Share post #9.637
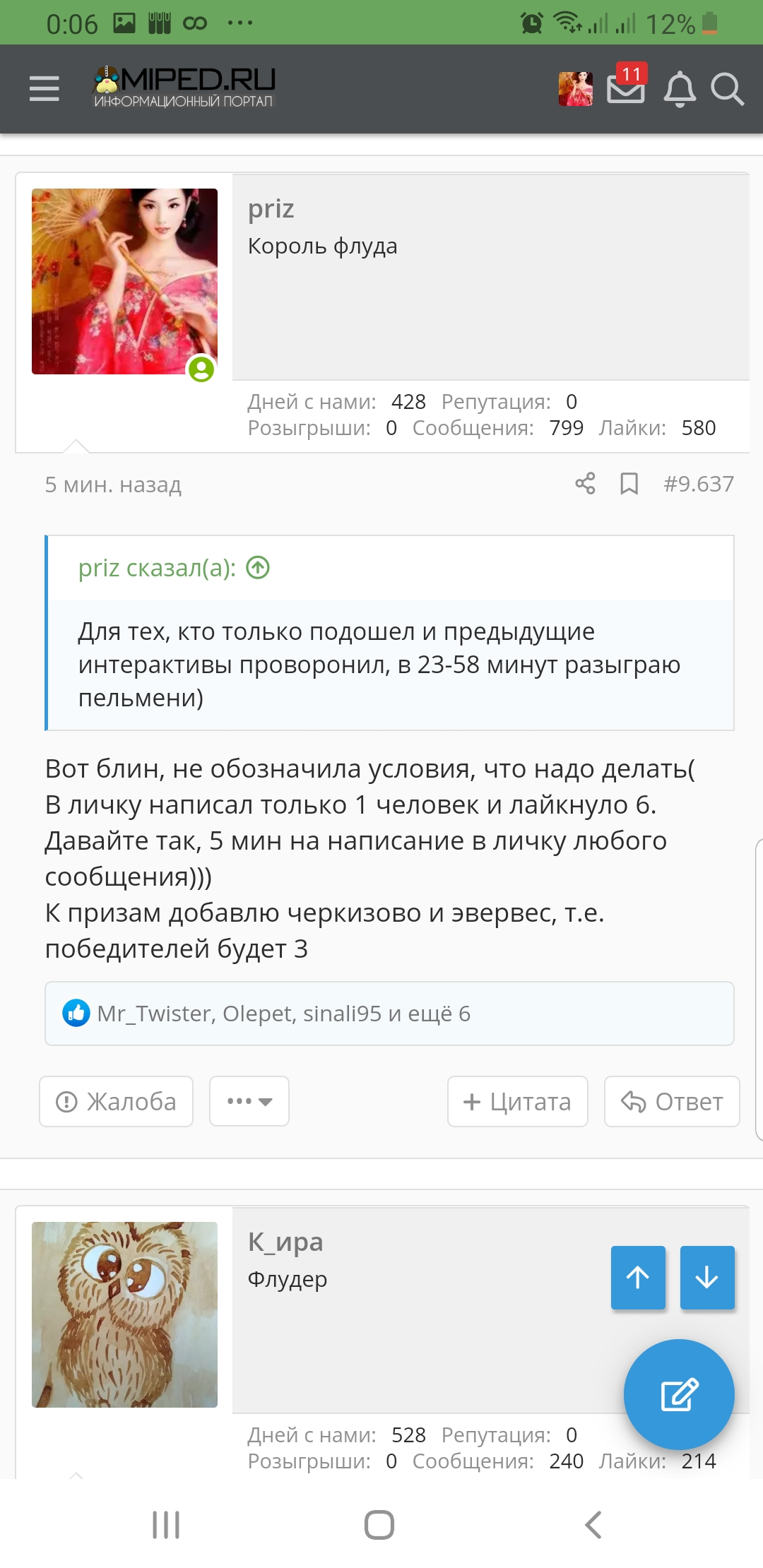This screenshot has width=763, height=1568. (585, 484)
